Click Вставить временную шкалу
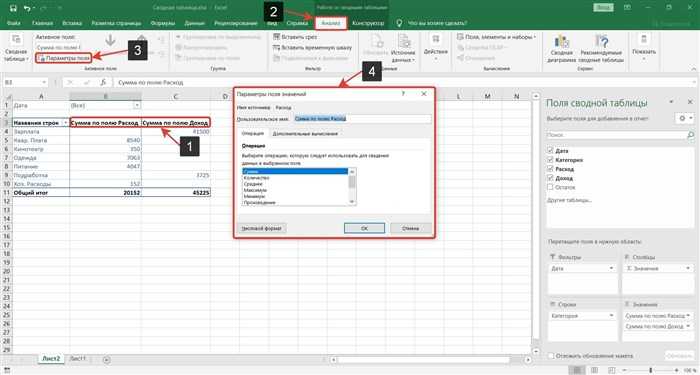 click(312, 47)
